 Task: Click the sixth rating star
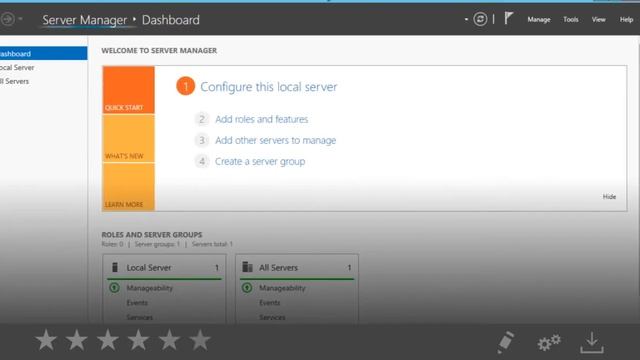click(200, 340)
